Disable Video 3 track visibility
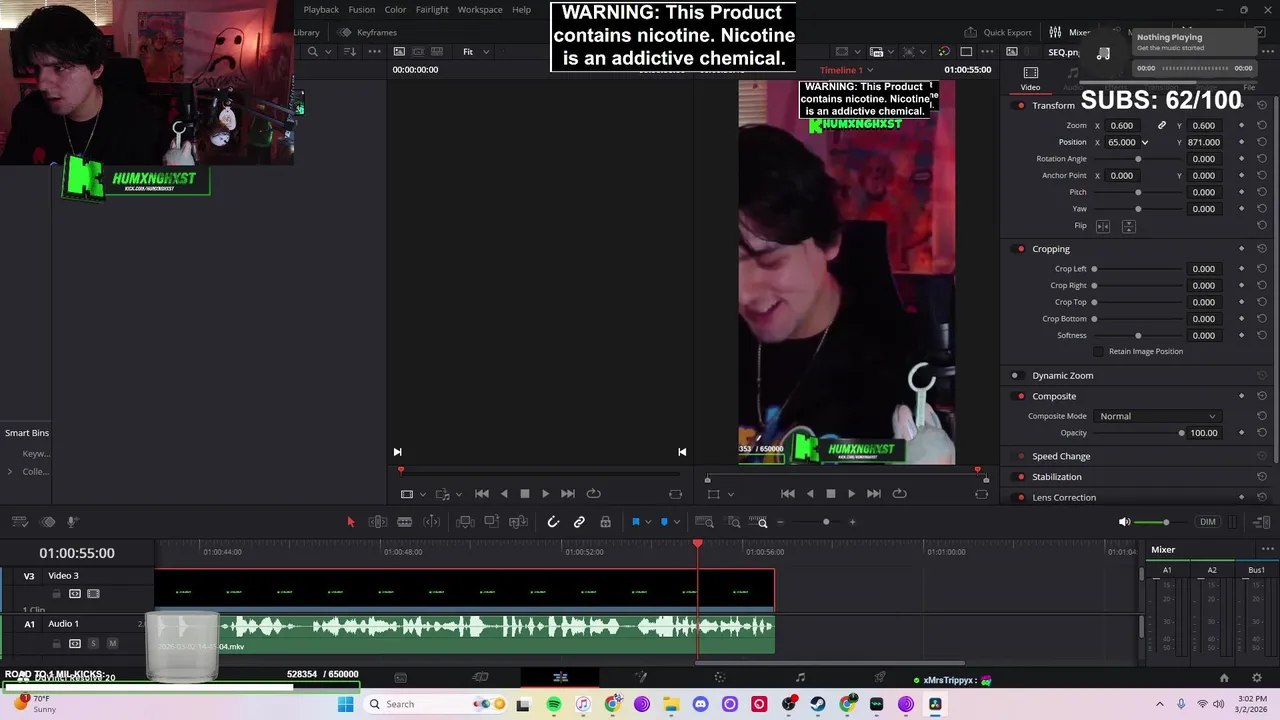The height and width of the screenshot is (720, 1280). coord(93,594)
